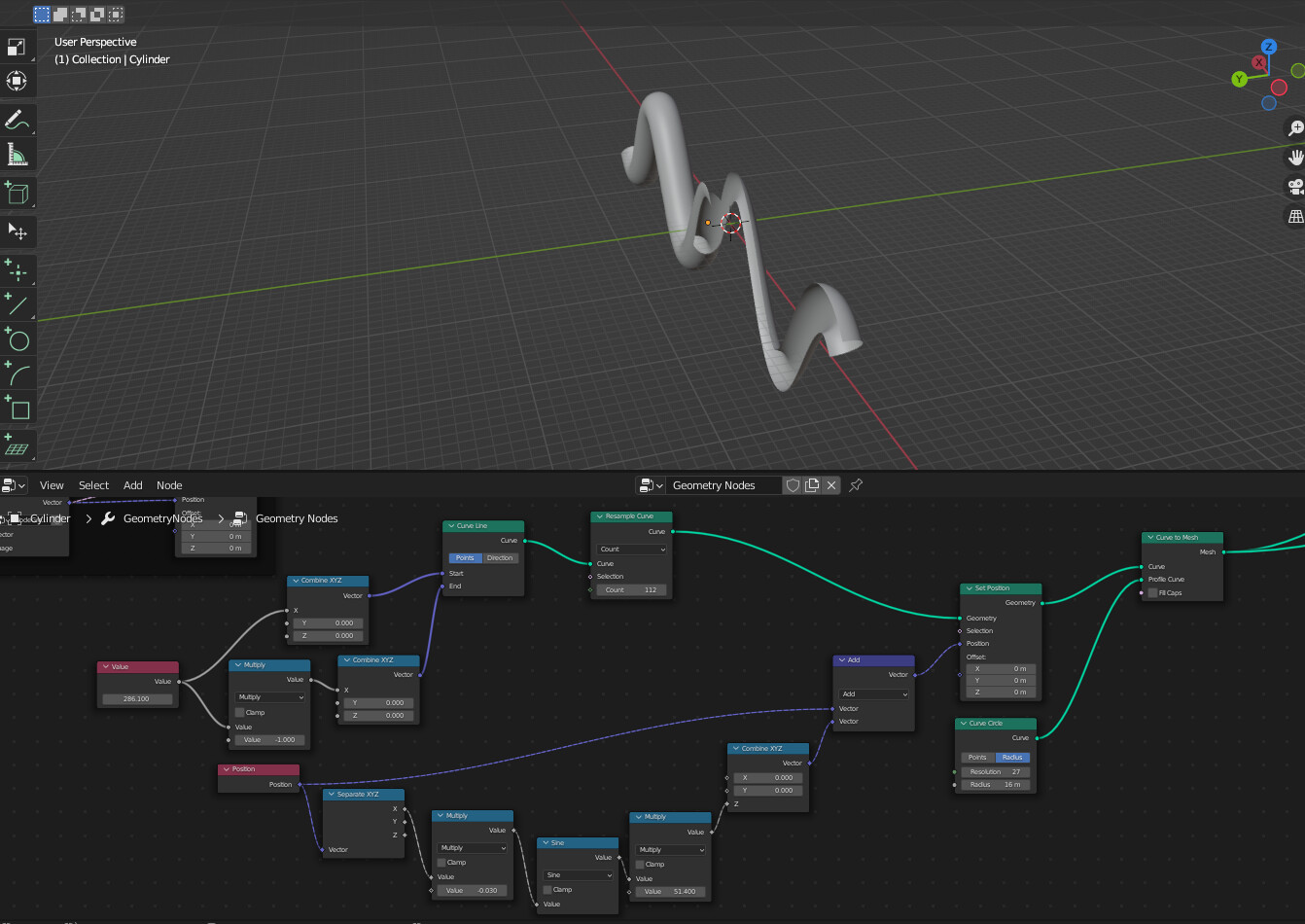The height and width of the screenshot is (924, 1305).
Task: Unlink the Geometry Nodes datablock with X
Action: [x=831, y=485]
